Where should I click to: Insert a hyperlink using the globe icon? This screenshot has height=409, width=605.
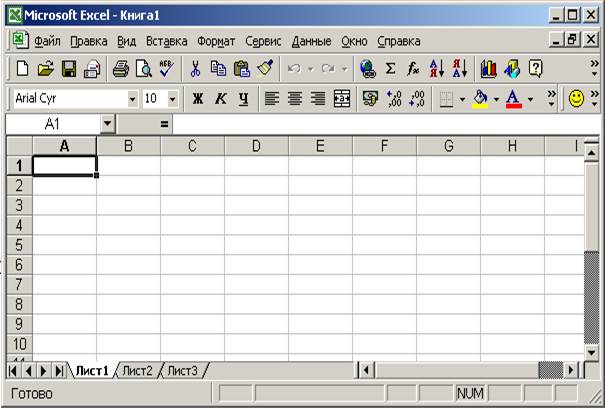point(368,69)
